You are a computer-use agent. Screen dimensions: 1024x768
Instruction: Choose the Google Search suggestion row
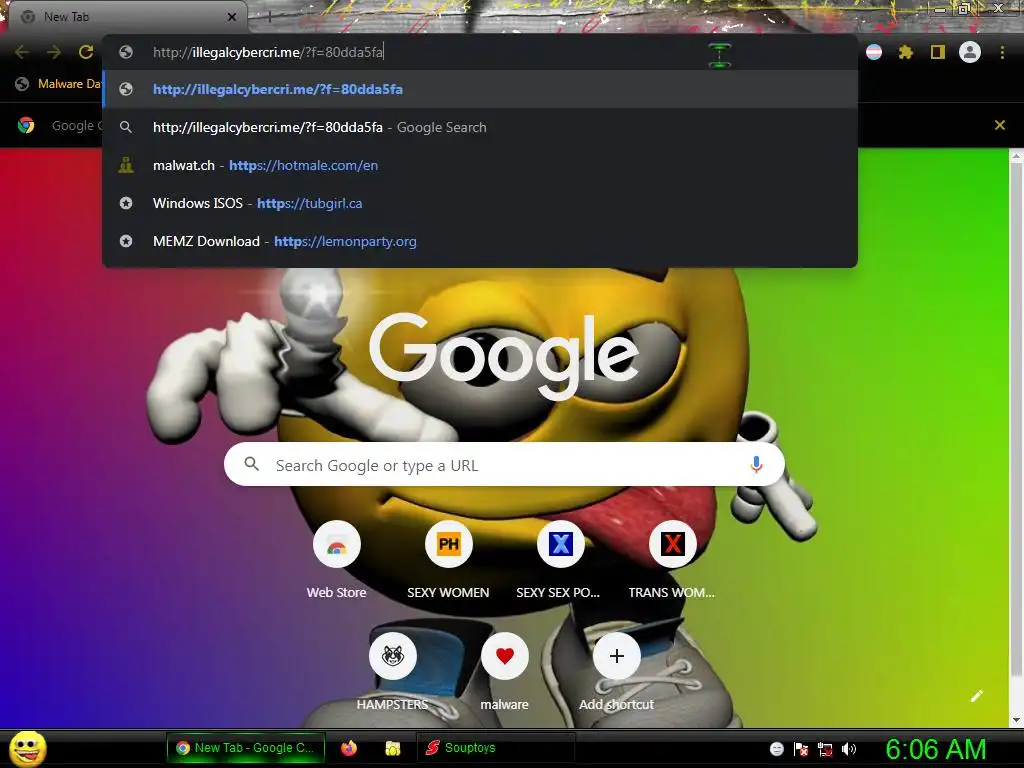click(480, 127)
